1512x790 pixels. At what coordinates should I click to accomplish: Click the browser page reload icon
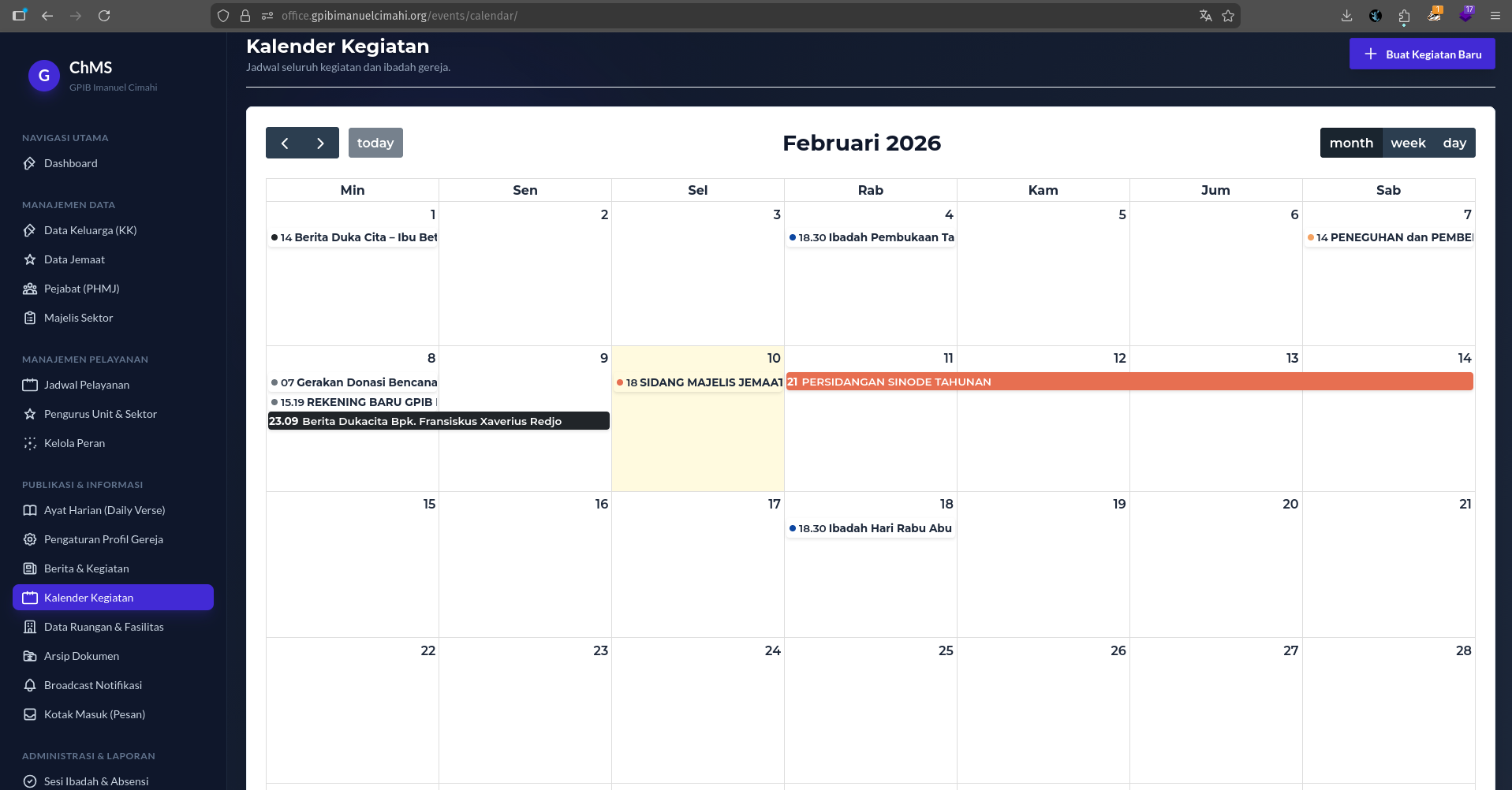coord(104,16)
